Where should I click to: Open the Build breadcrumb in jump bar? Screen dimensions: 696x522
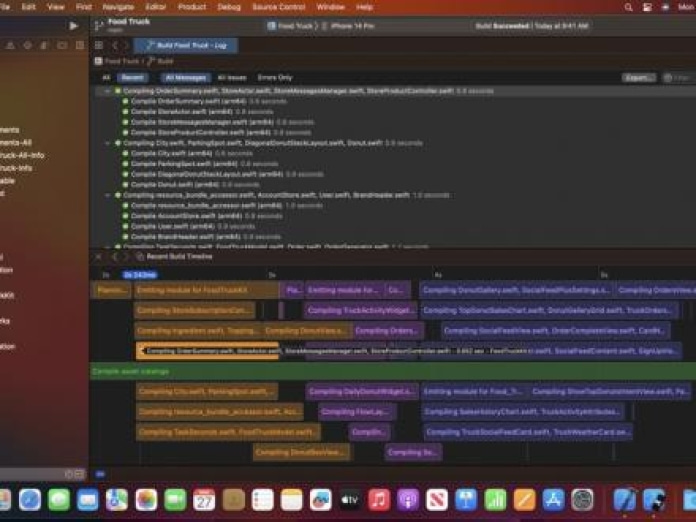click(x=160, y=61)
